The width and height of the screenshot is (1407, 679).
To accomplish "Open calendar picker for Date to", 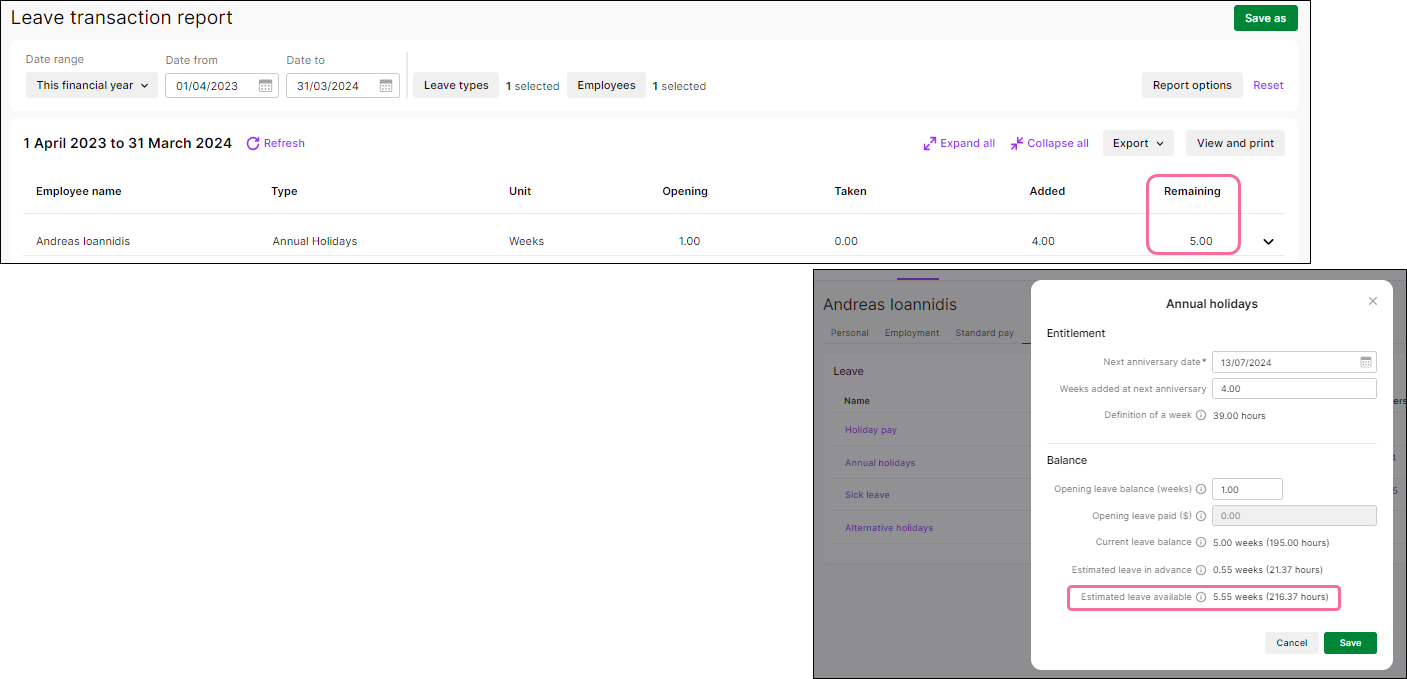I will coord(386,86).
